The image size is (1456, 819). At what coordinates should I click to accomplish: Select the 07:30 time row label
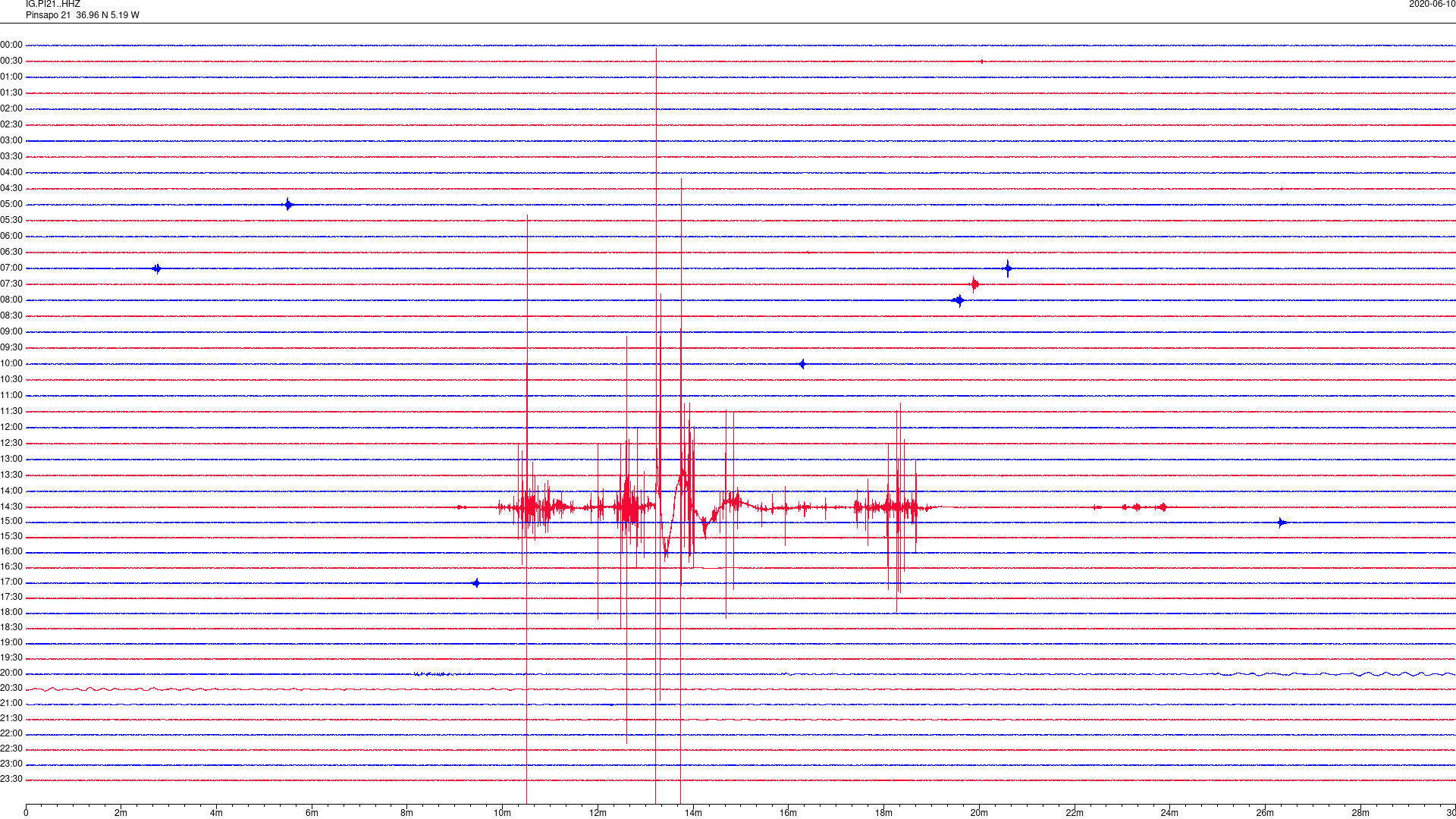[11, 284]
